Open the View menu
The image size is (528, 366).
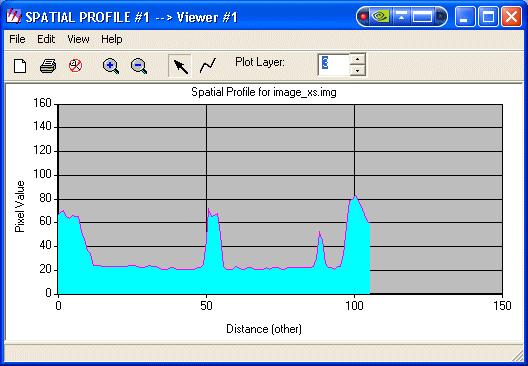click(78, 39)
